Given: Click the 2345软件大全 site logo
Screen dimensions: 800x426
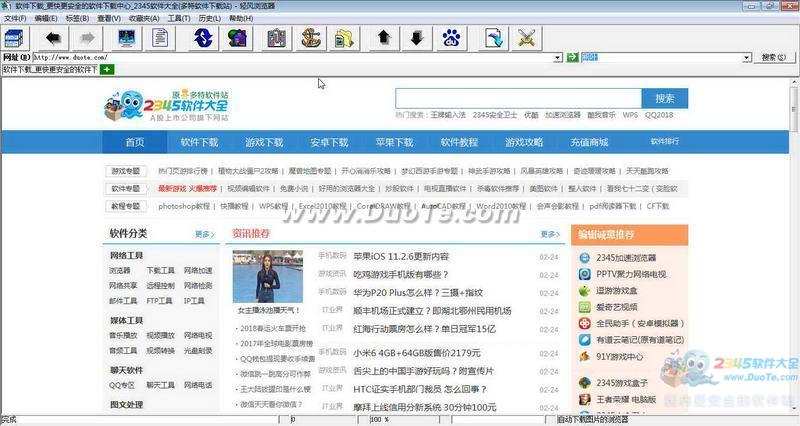Looking at the screenshot, I should [x=166, y=106].
